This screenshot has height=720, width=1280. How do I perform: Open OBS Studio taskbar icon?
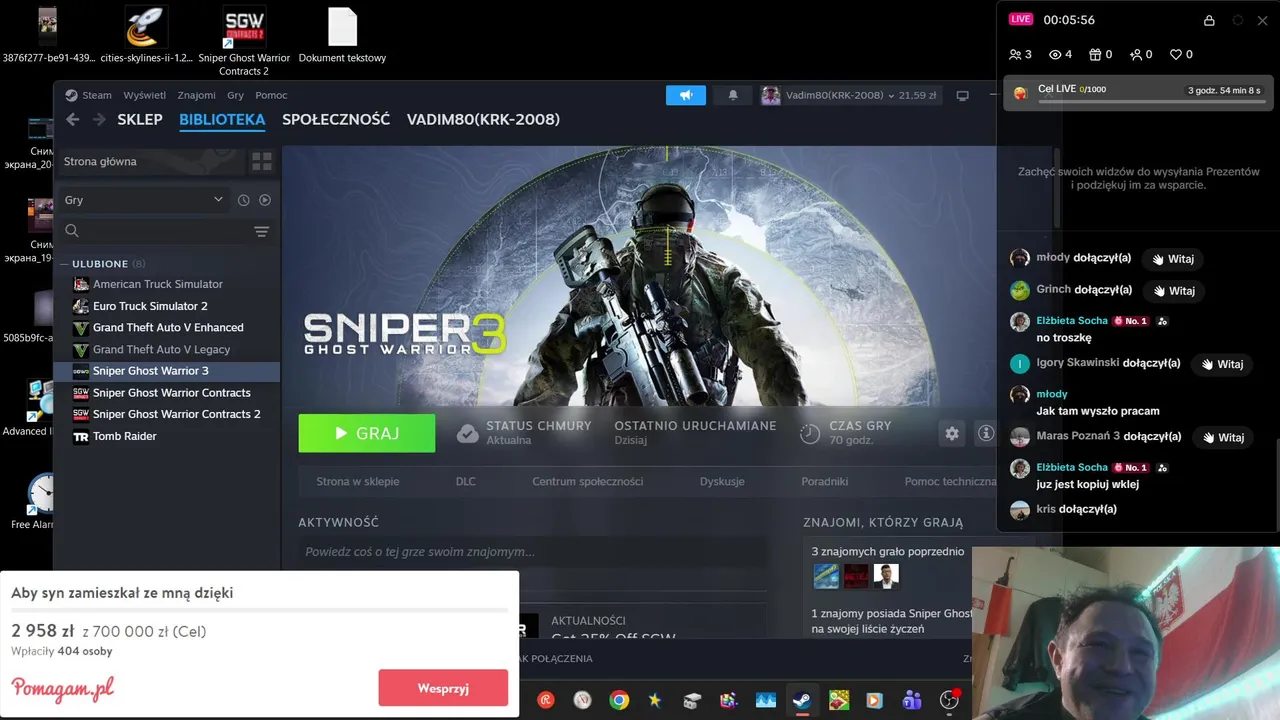click(949, 700)
